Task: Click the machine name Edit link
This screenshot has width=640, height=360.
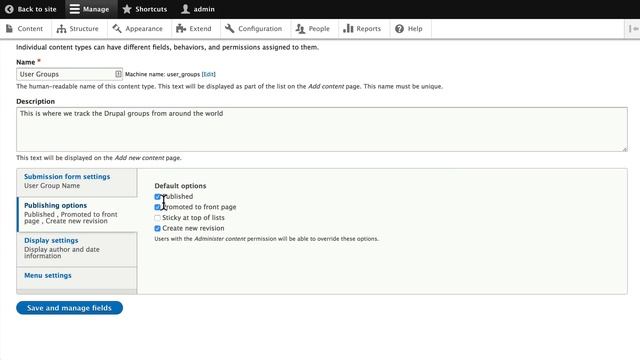Action: tap(209, 74)
